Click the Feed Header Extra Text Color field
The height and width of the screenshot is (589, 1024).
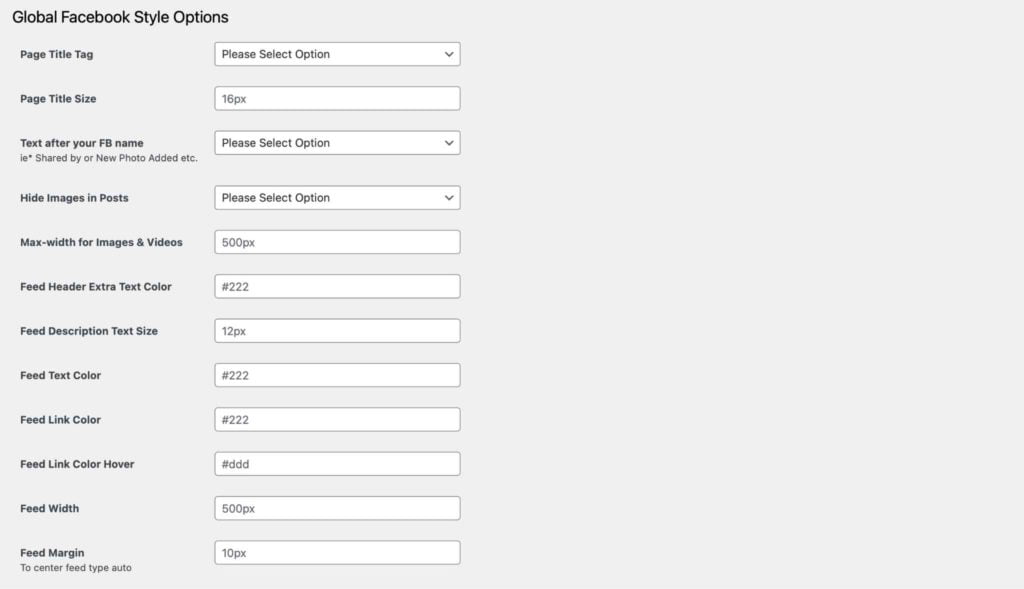coord(337,287)
